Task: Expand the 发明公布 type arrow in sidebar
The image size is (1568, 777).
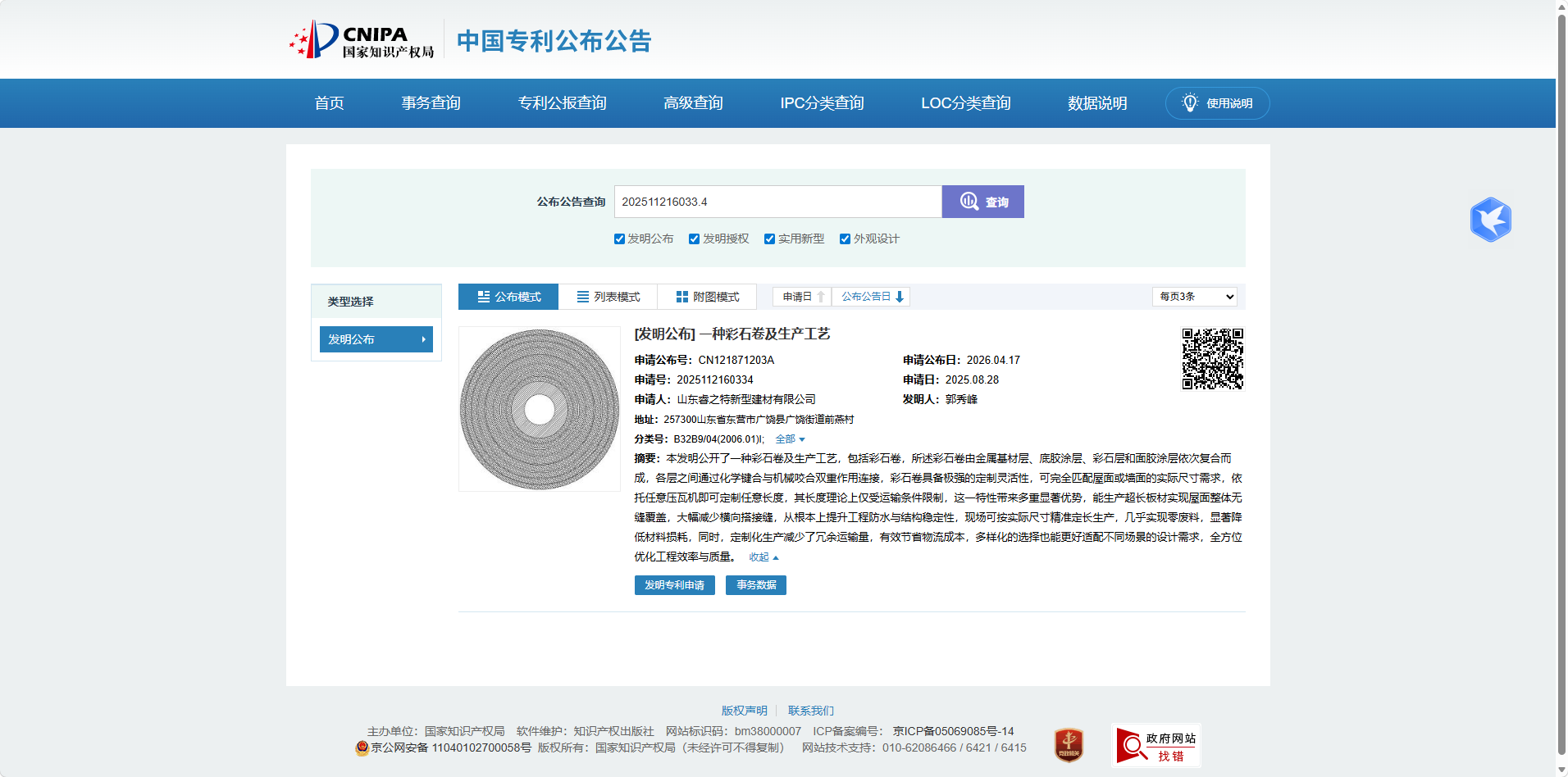Action: (424, 339)
